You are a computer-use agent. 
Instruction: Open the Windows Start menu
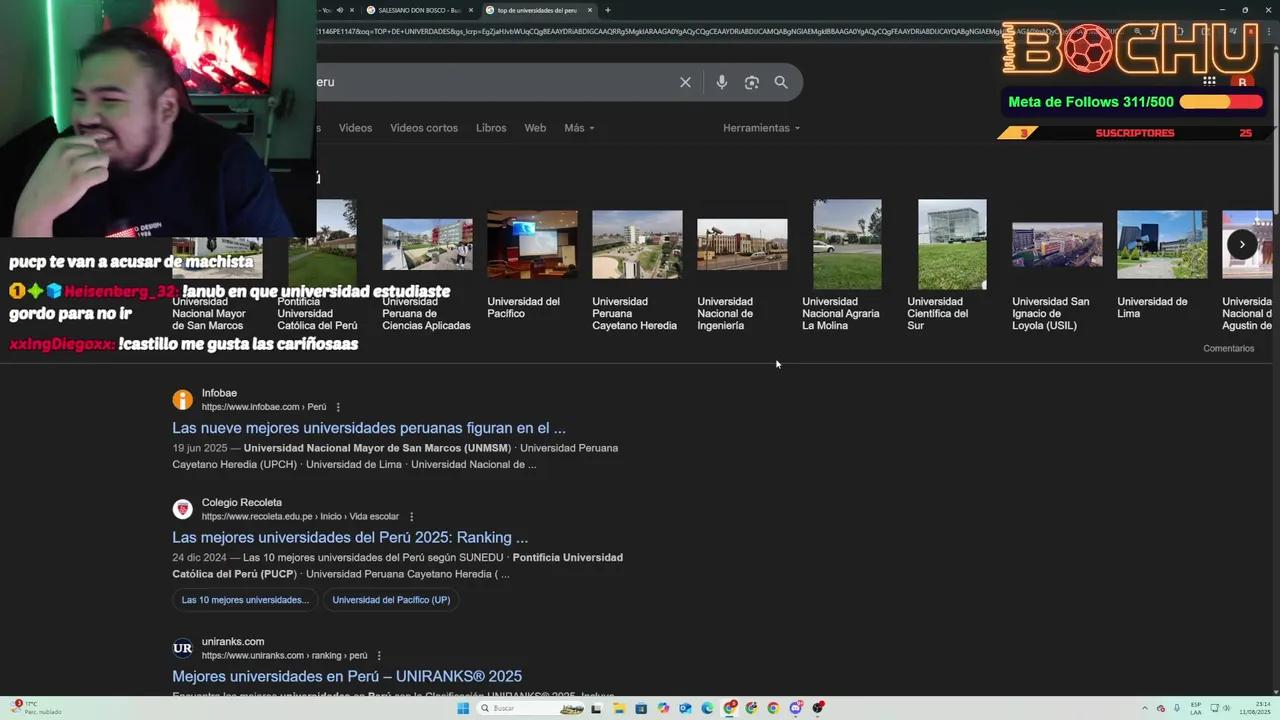point(463,708)
